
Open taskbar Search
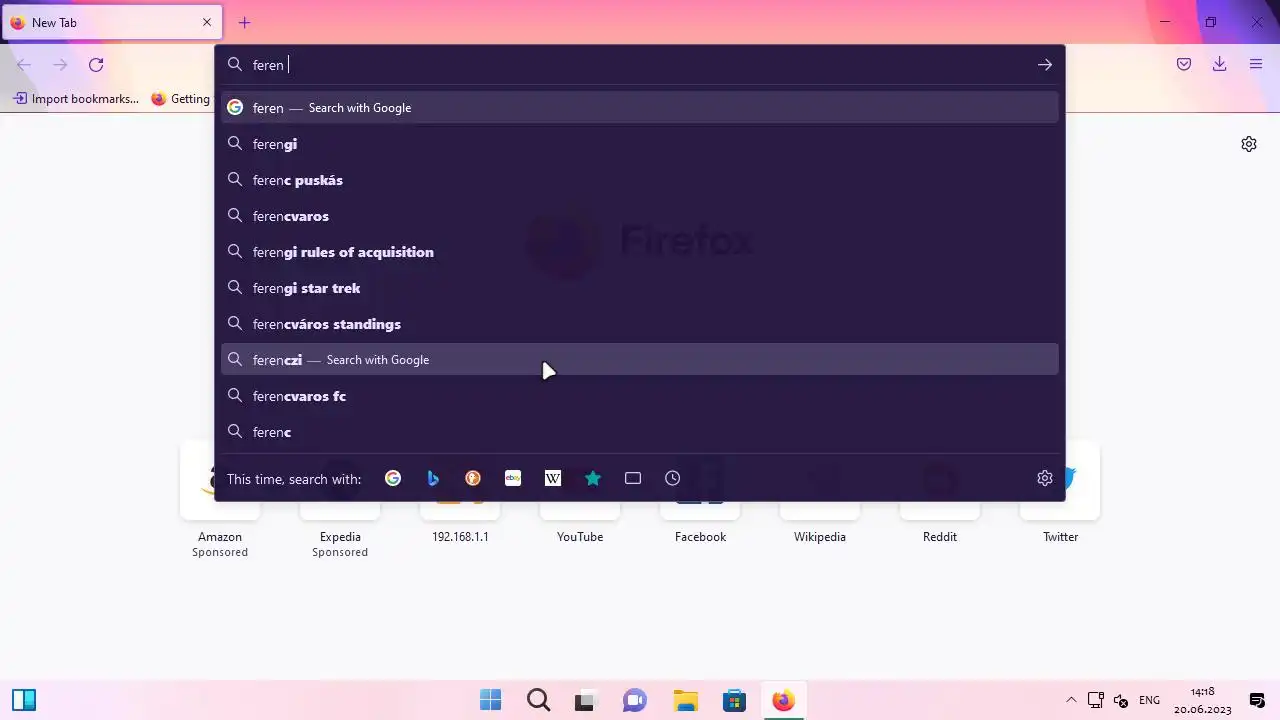(x=538, y=700)
